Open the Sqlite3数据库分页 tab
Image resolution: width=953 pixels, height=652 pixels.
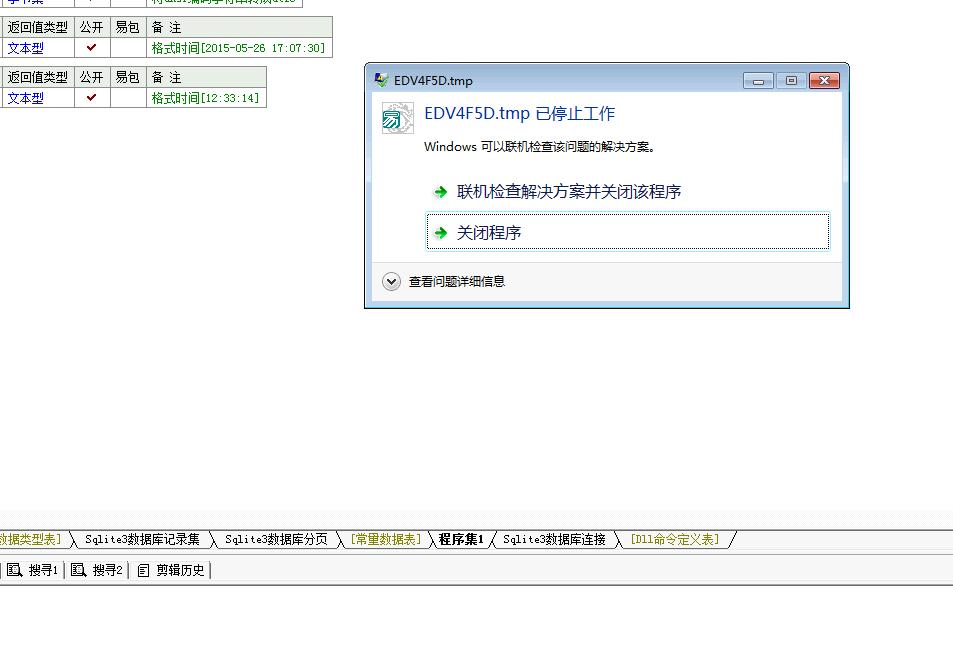pos(276,540)
